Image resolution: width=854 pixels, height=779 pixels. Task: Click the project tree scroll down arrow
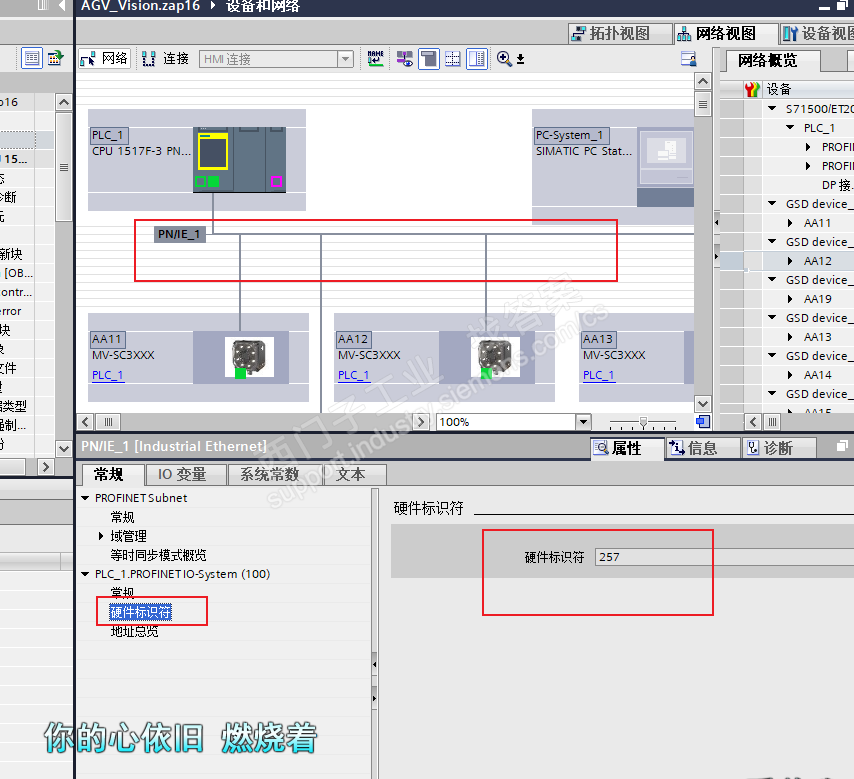tap(64, 448)
